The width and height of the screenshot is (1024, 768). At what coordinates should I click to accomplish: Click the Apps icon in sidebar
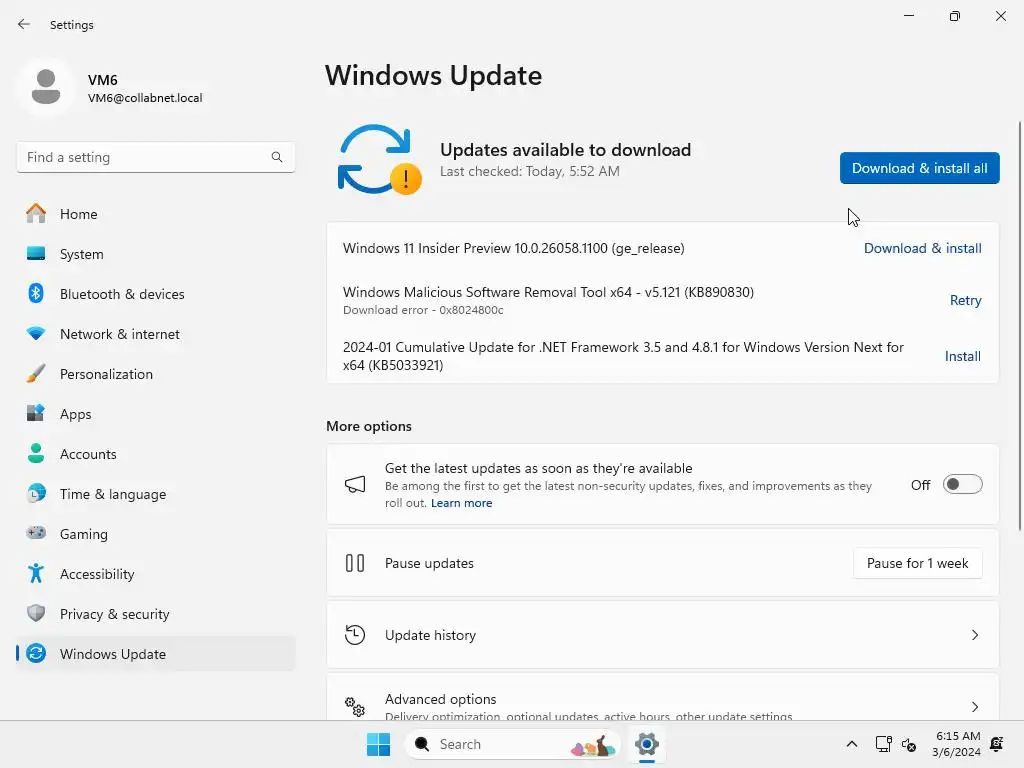(36, 413)
